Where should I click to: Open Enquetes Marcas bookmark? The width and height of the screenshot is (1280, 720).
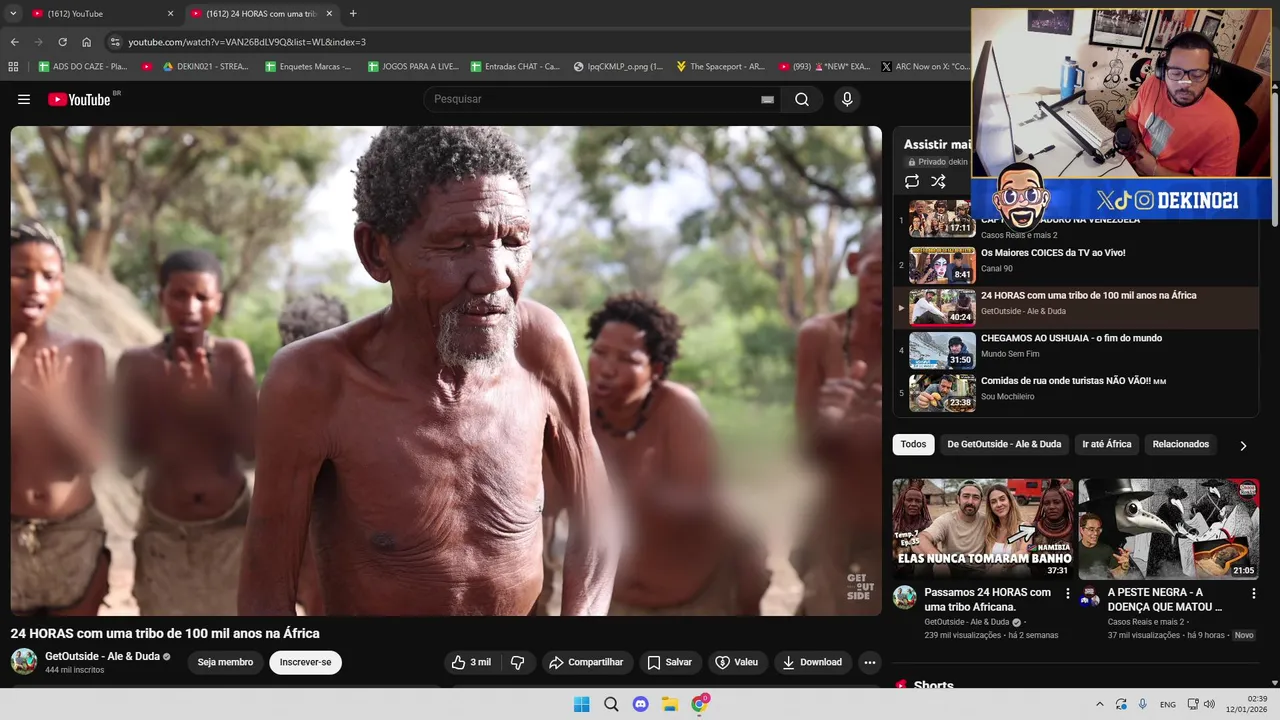click(x=308, y=66)
